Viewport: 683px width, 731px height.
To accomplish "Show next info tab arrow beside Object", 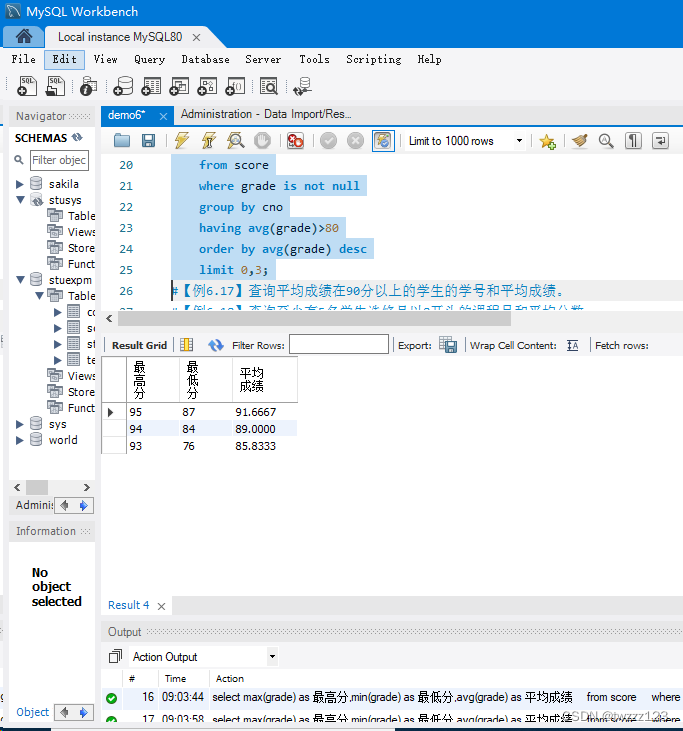I will (83, 712).
